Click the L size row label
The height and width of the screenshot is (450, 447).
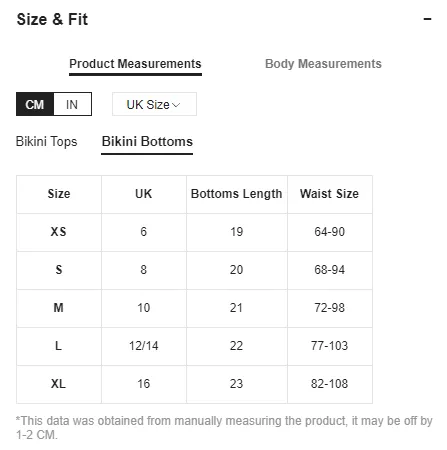pyautogui.click(x=58, y=346)
